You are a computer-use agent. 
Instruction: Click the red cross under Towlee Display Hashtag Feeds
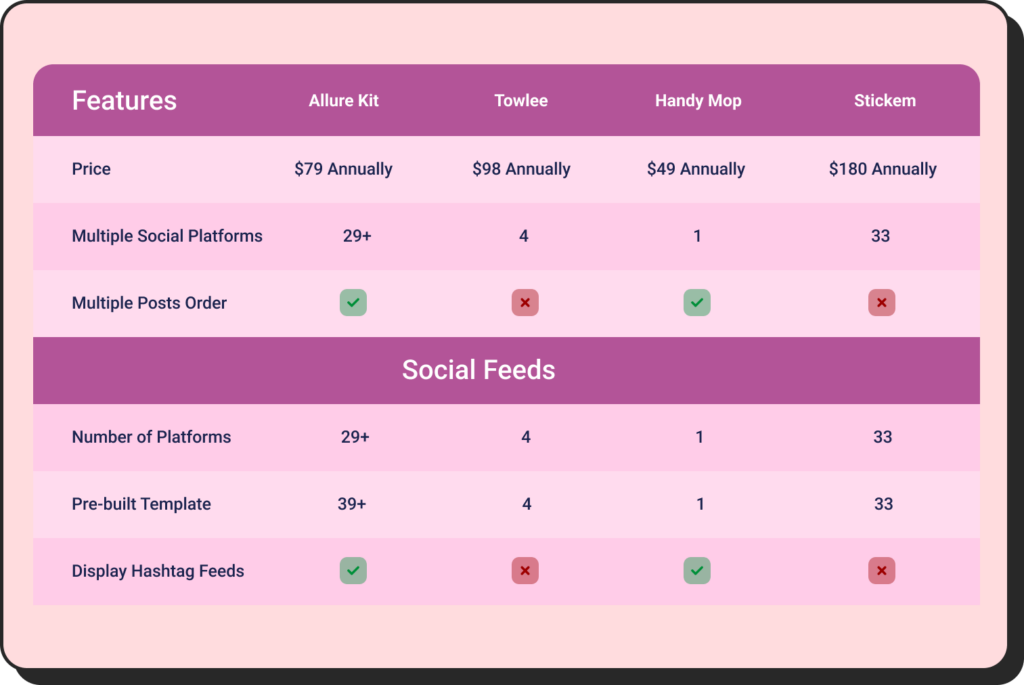[525, 571]
